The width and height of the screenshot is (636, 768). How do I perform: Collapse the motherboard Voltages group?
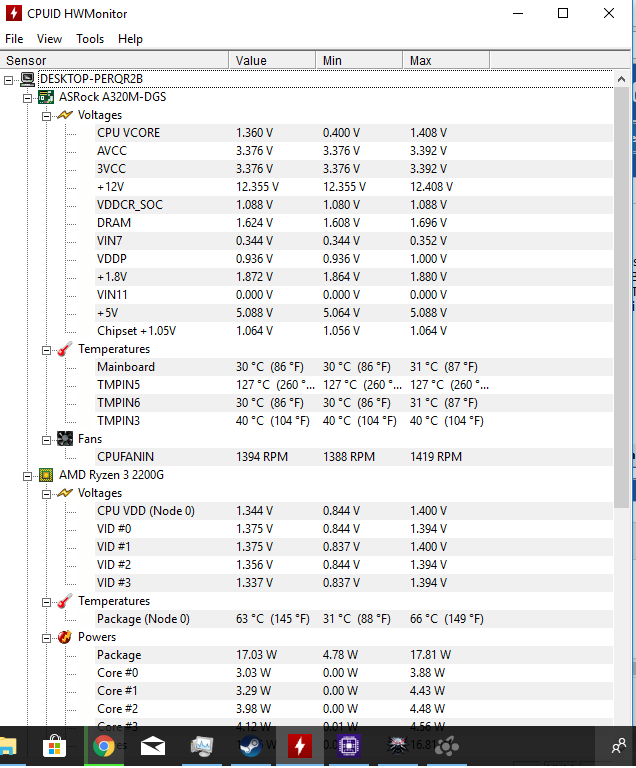tap(47, 116)
